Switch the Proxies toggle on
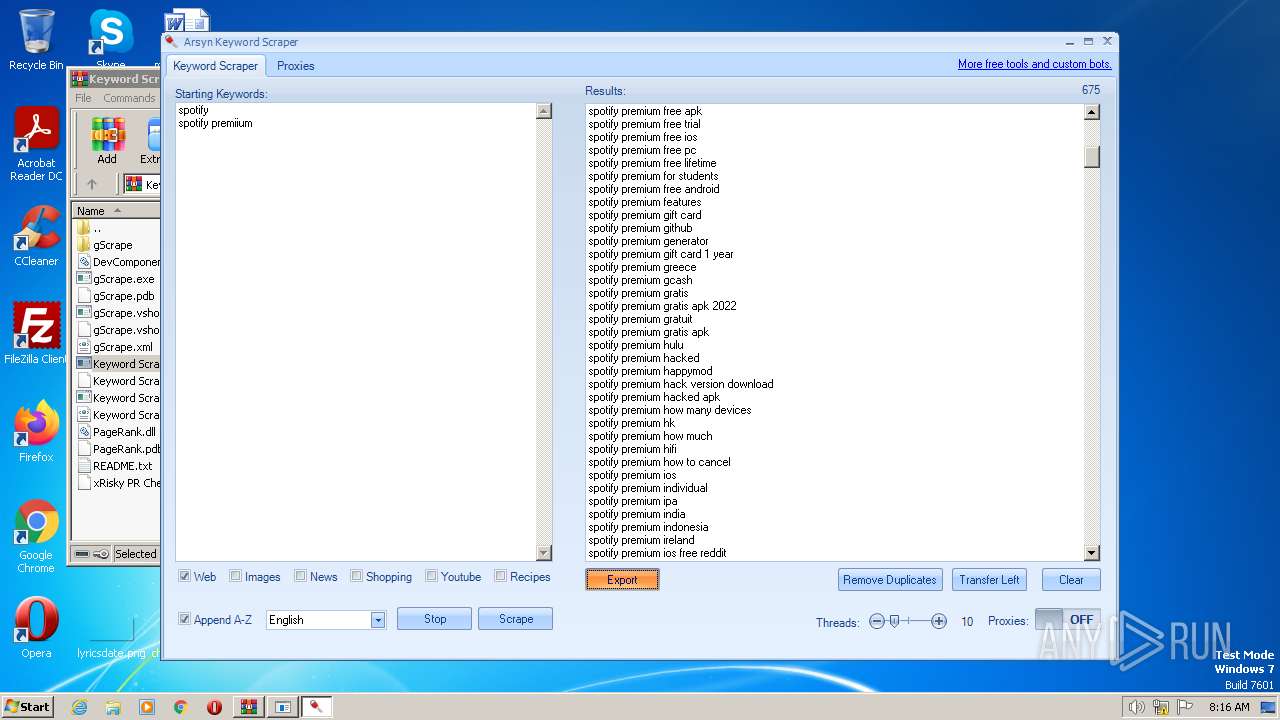Image resolution: width=1280 pixels, height=720 pixels. coord(1068,620)
